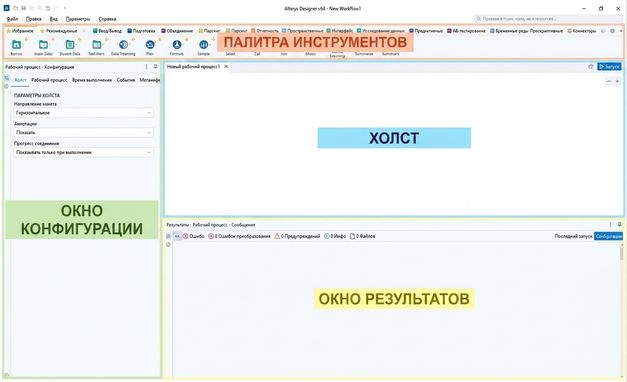Zoom in the canvas with plus button

[x=617, y=81]
